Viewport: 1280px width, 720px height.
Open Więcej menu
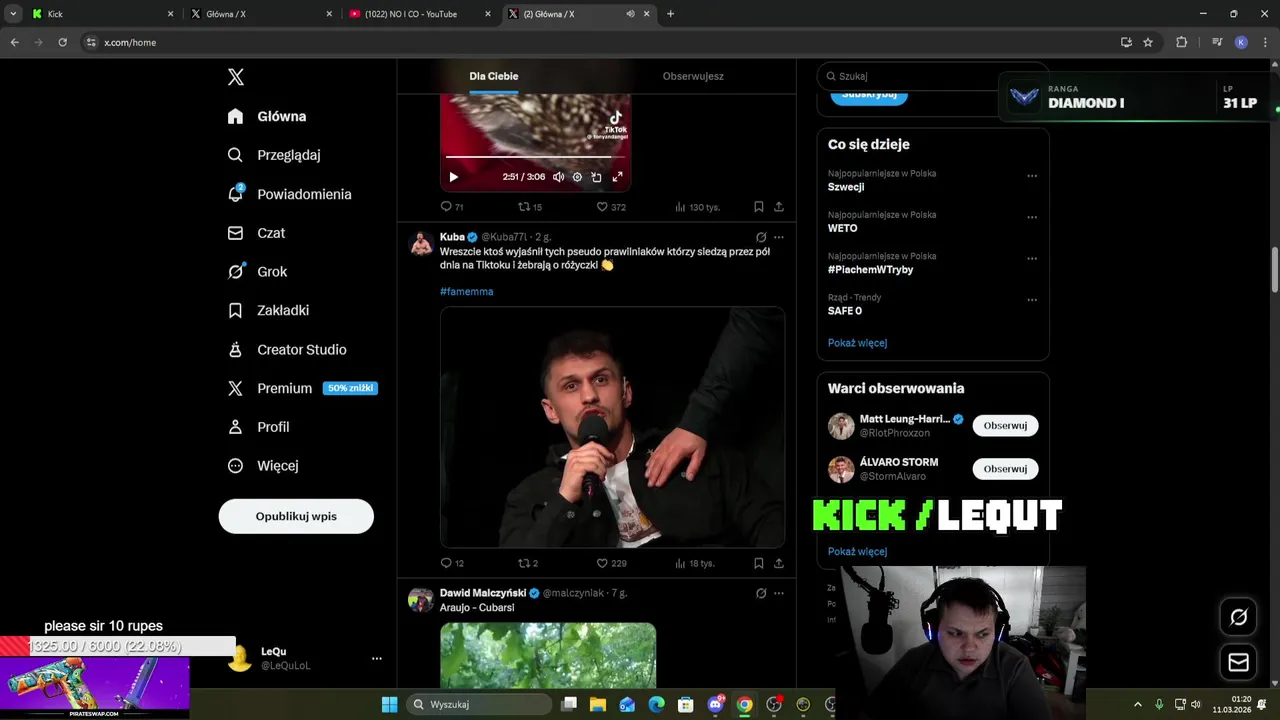[x=262, y=466]
